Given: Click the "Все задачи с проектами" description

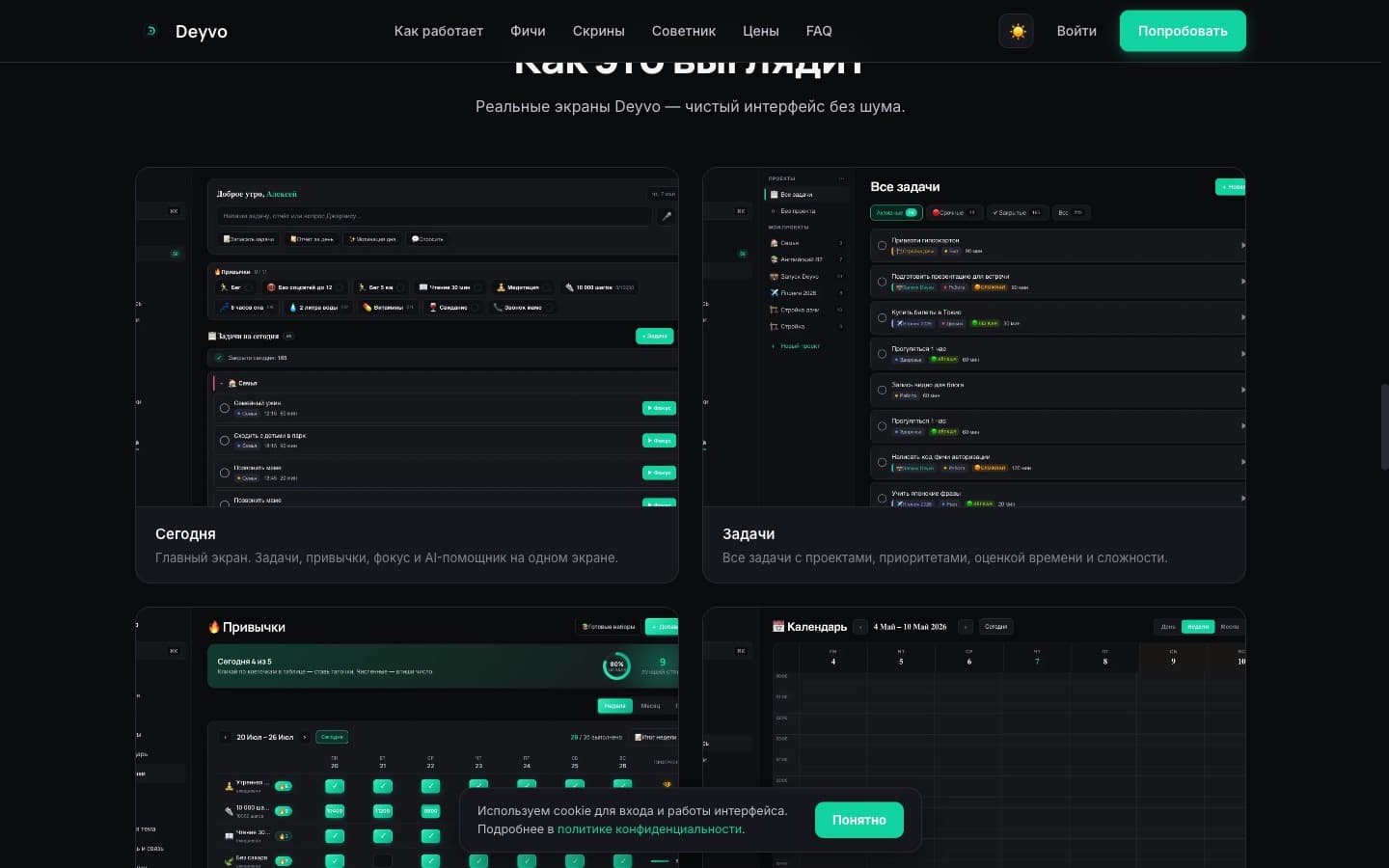Looking at the screenshot, I should point(944,557).
